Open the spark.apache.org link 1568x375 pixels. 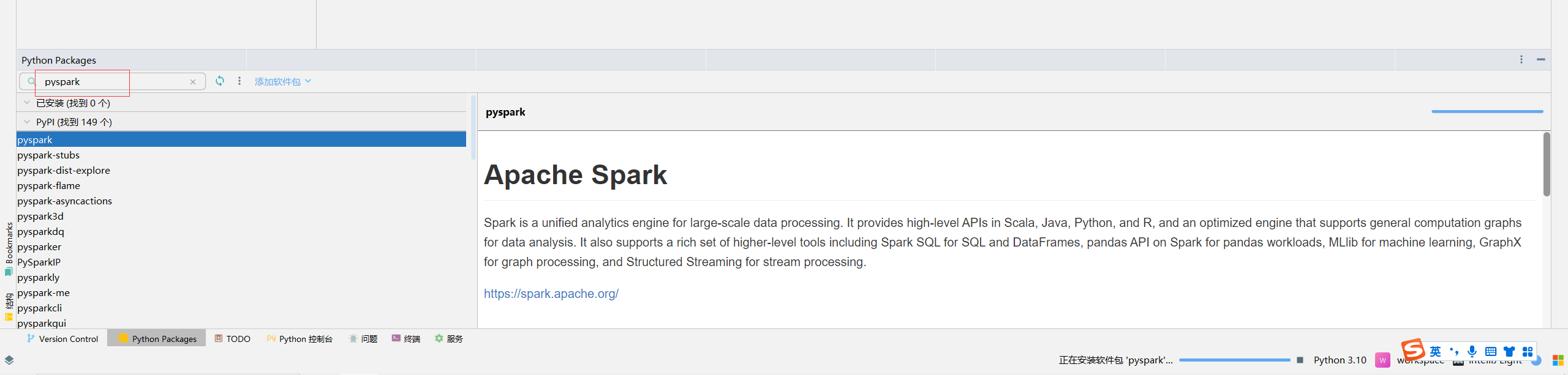pos(551,294)
